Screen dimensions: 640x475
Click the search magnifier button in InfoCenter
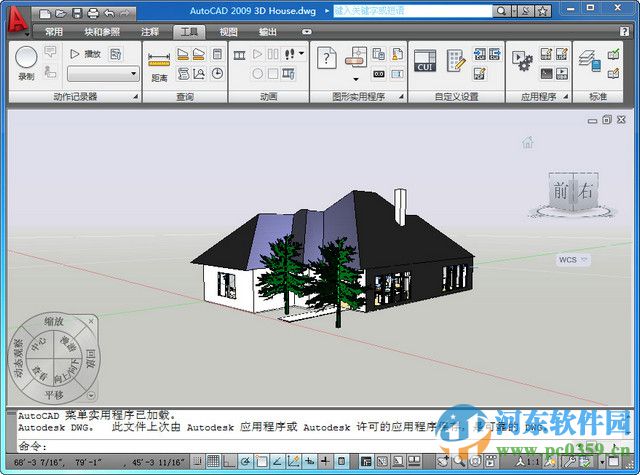click(x=501, y=11)
